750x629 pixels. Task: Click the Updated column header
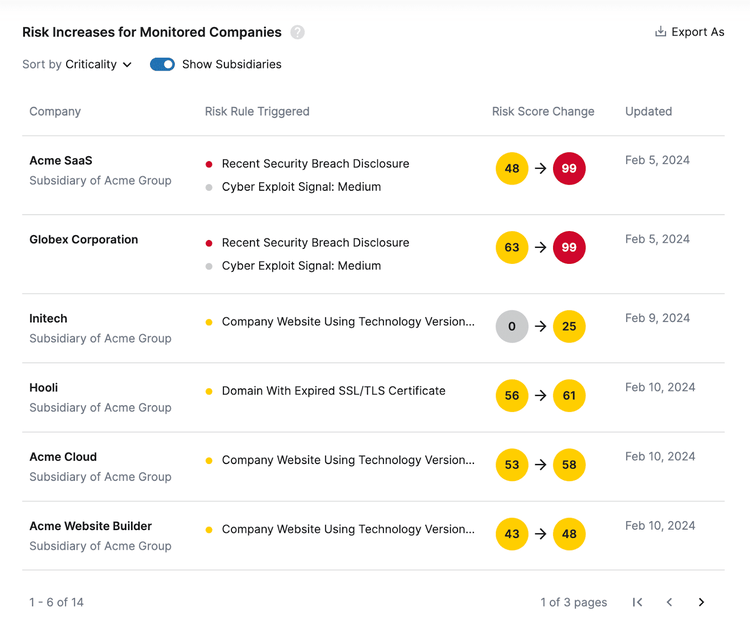648,111
